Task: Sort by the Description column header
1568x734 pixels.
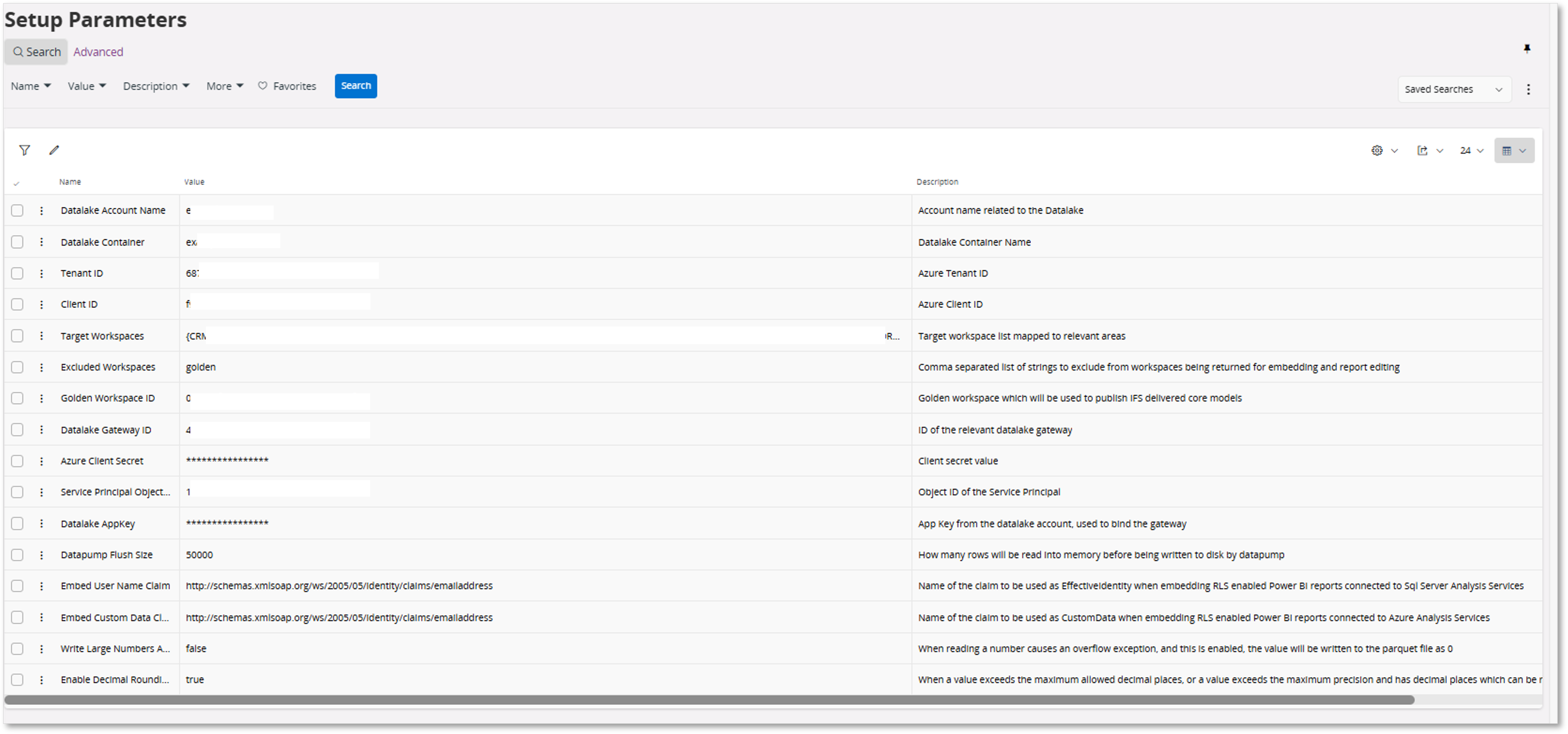Action: (x=937, y=182)
